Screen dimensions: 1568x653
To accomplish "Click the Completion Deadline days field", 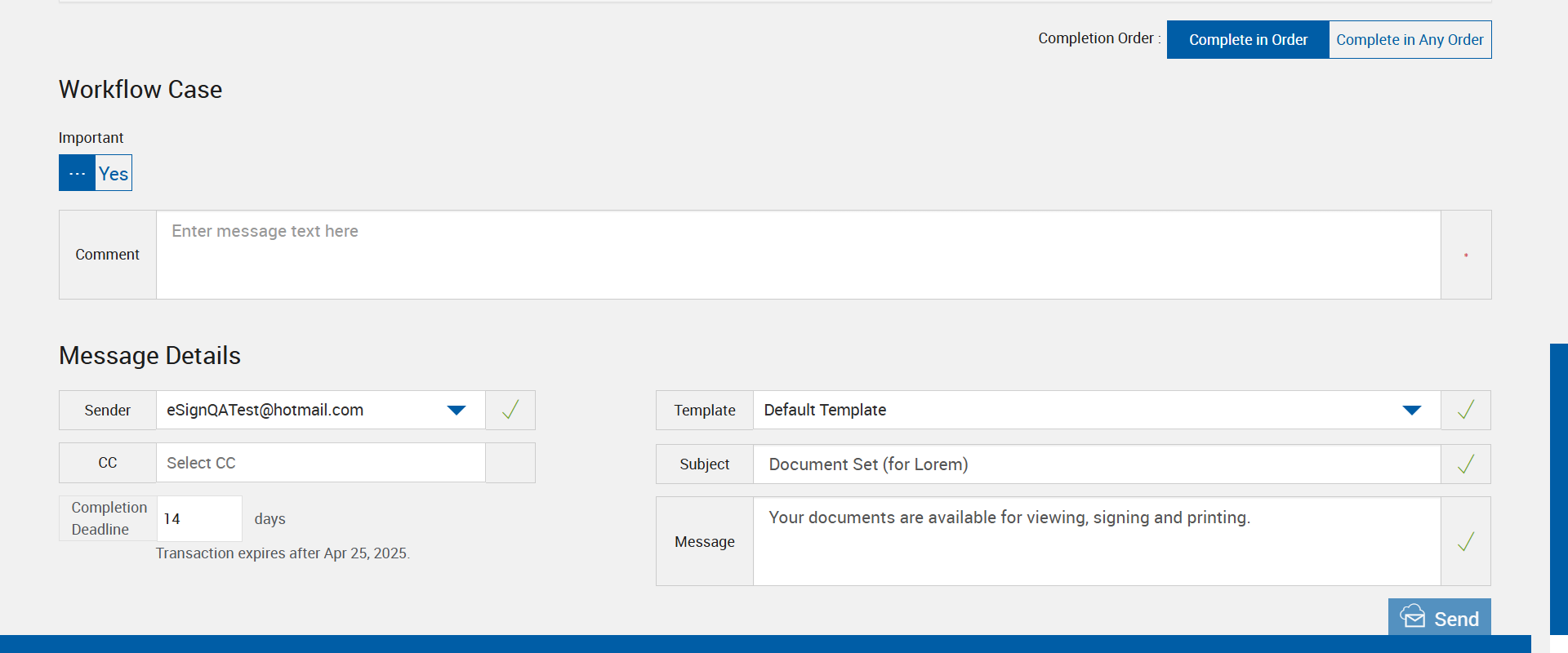I will [199, 518].
